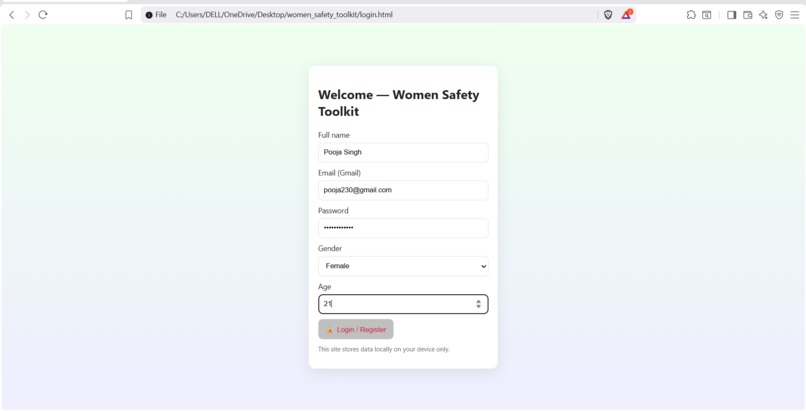
Task: Focus the Password input field
Action: (403, 228)
